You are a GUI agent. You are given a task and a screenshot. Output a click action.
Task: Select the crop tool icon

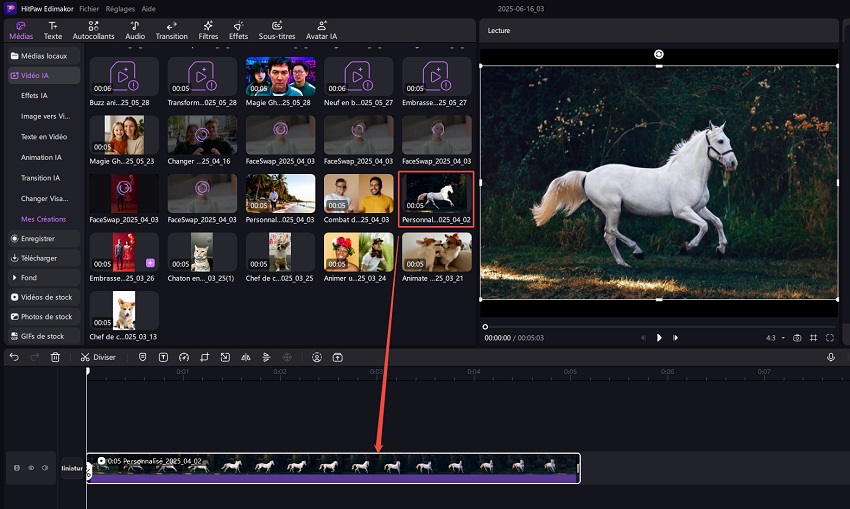coord(204,357)
